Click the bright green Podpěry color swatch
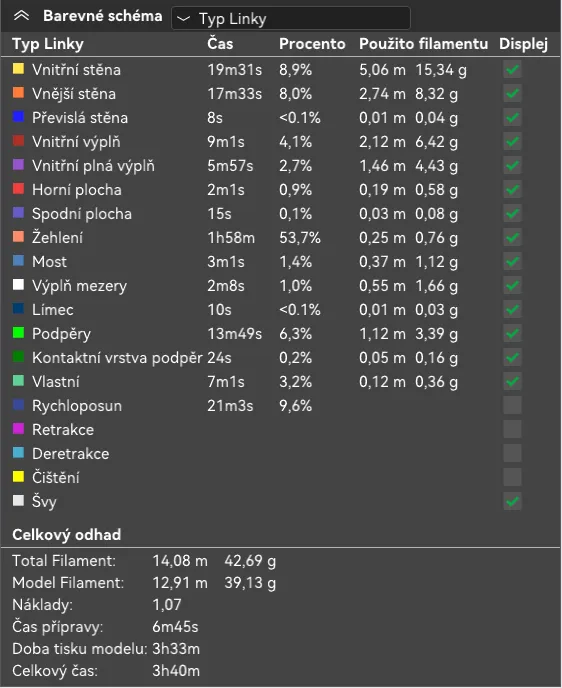 [18, 333]
